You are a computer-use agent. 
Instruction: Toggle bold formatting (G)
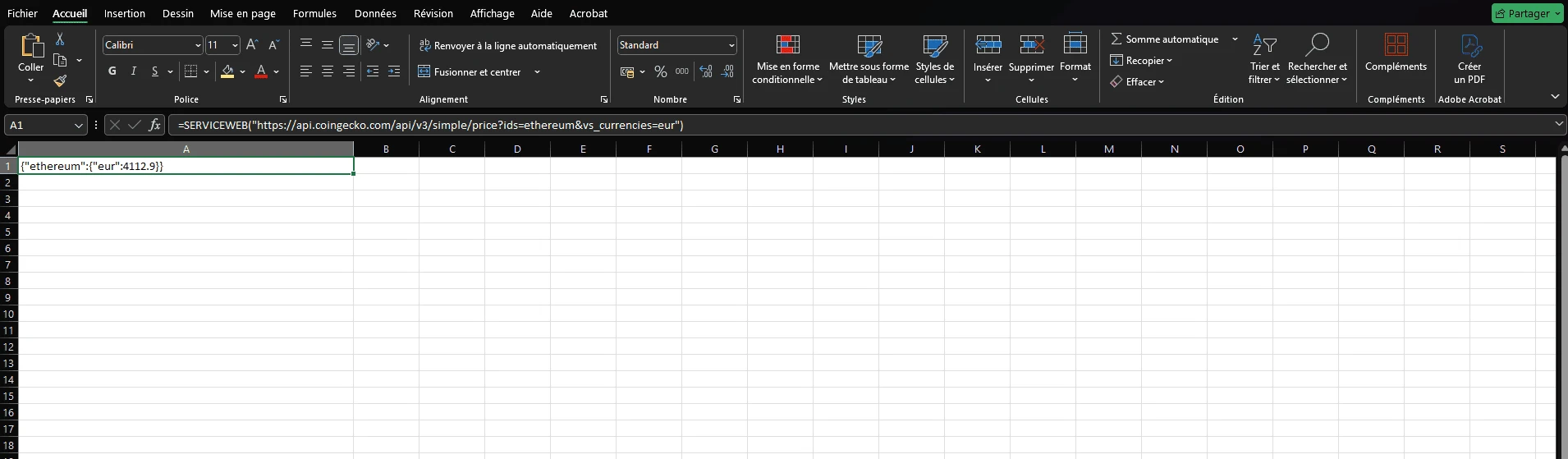112,71
